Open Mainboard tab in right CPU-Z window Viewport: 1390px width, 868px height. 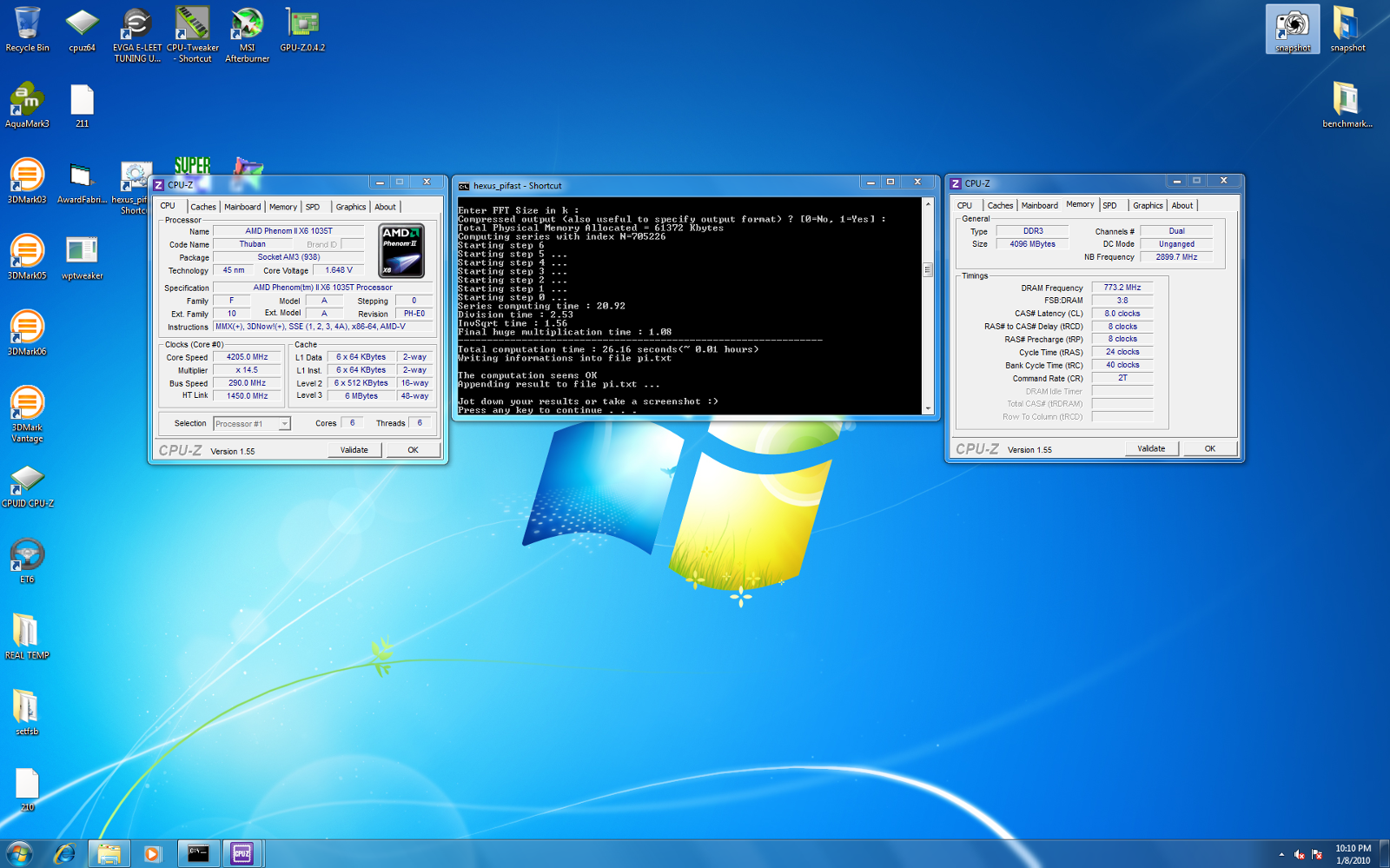[x=1039, y=206]
